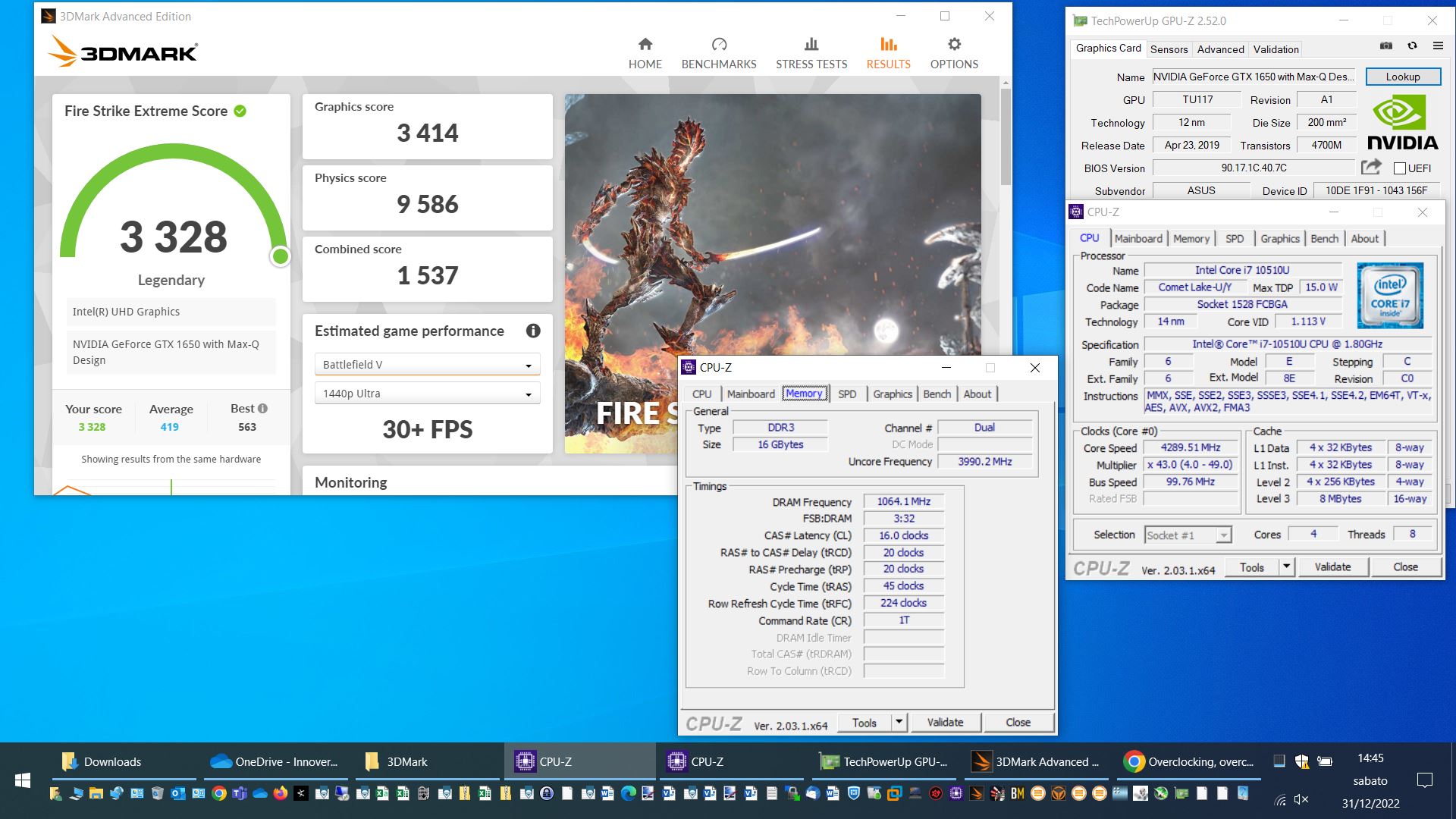Switch to Mainboard tab in the right CPU-Z window

click(x=1137, y=239)
